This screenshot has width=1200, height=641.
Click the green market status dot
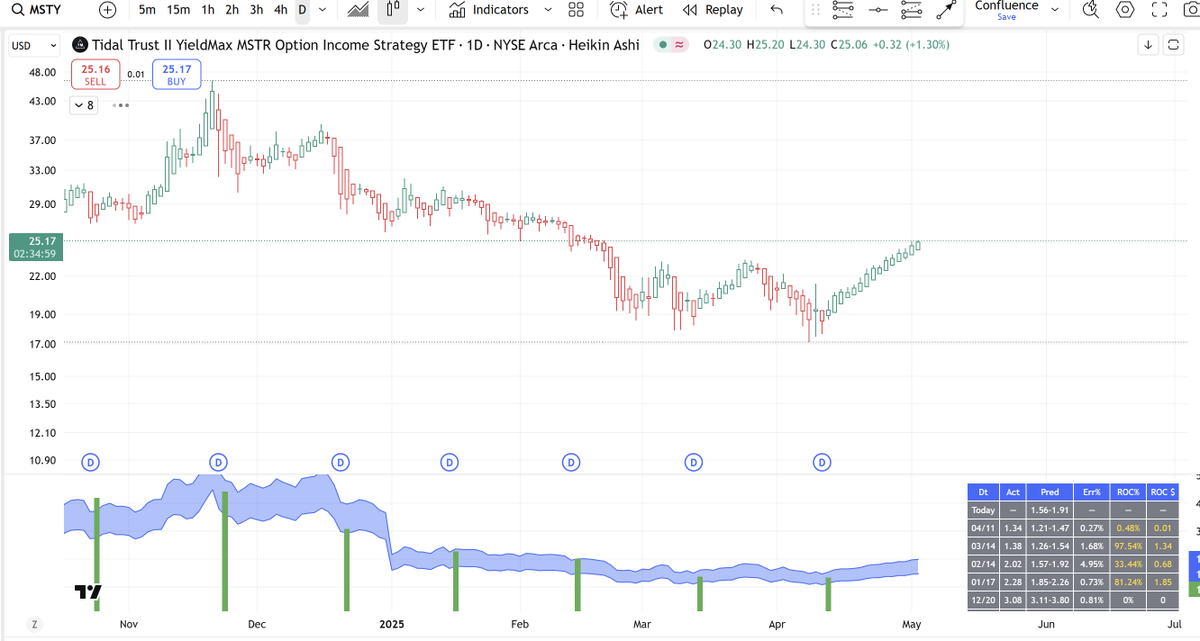pos(663,46)
